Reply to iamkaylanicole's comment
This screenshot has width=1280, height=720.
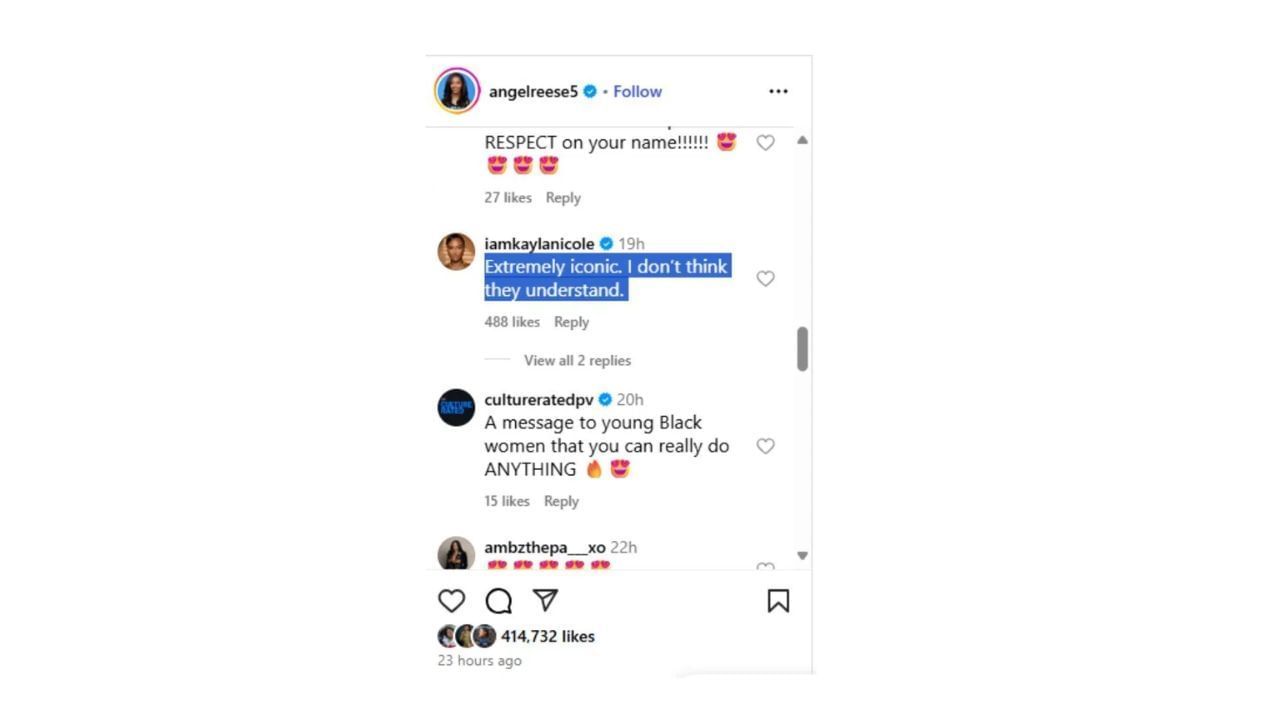coord(571,322)
